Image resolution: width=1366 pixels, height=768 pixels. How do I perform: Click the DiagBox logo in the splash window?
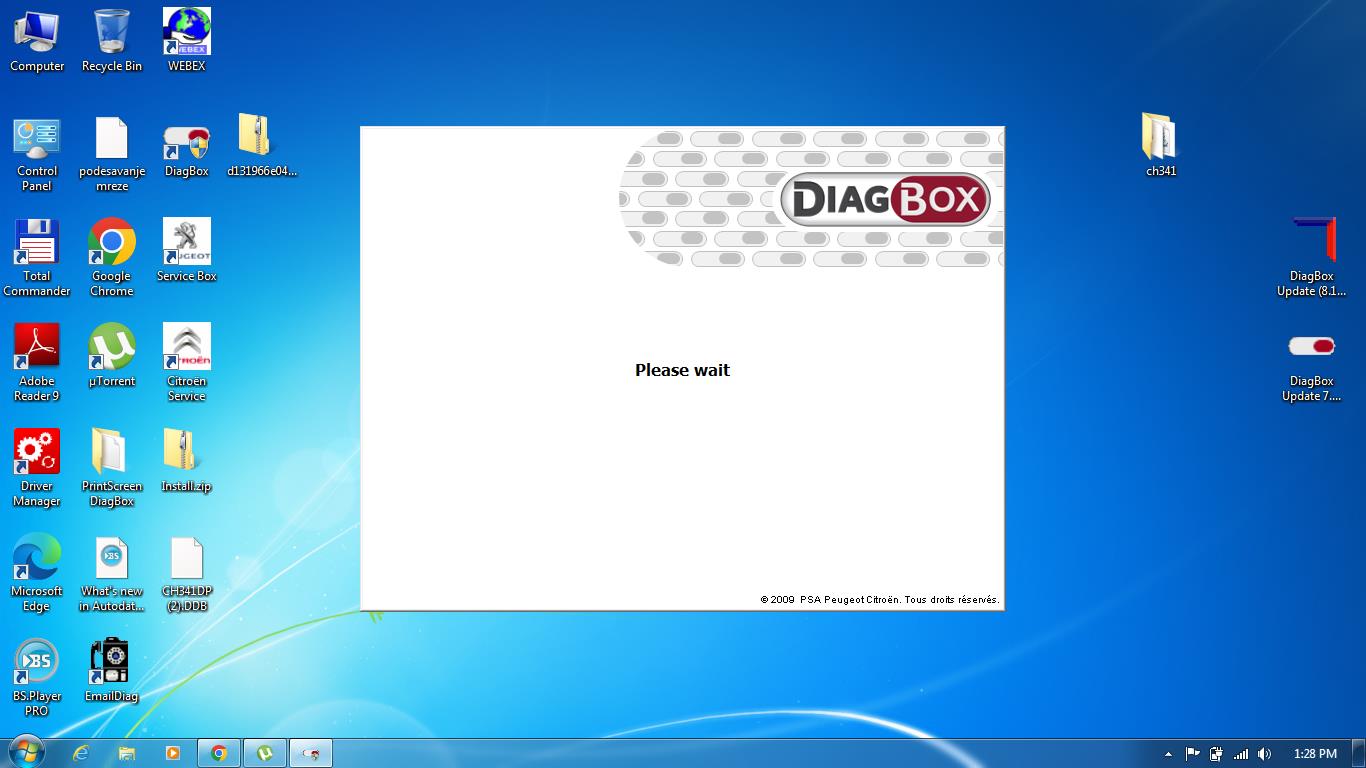pyautogui.click(x=885, y=201)
